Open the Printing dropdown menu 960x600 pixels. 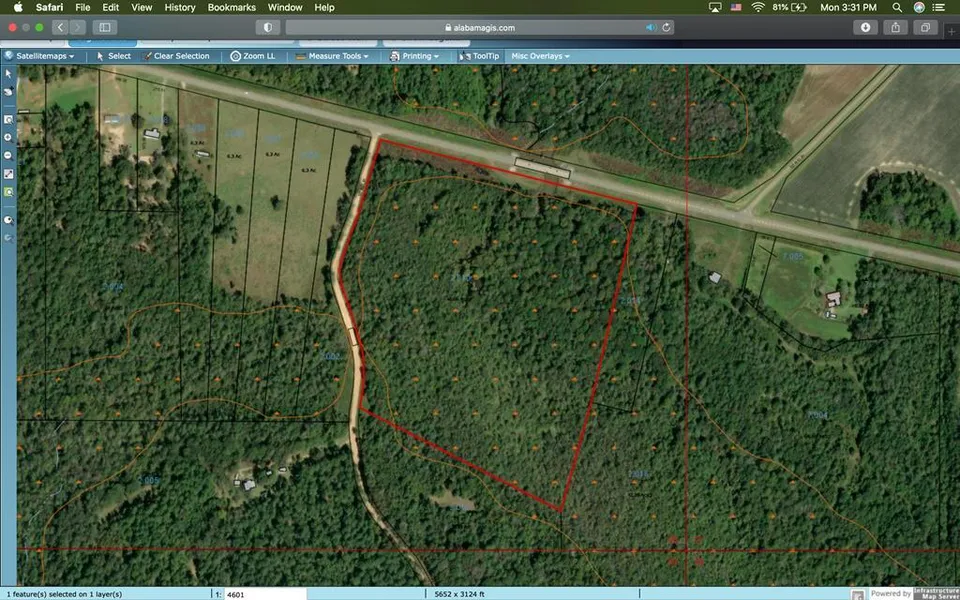(415, 56)
